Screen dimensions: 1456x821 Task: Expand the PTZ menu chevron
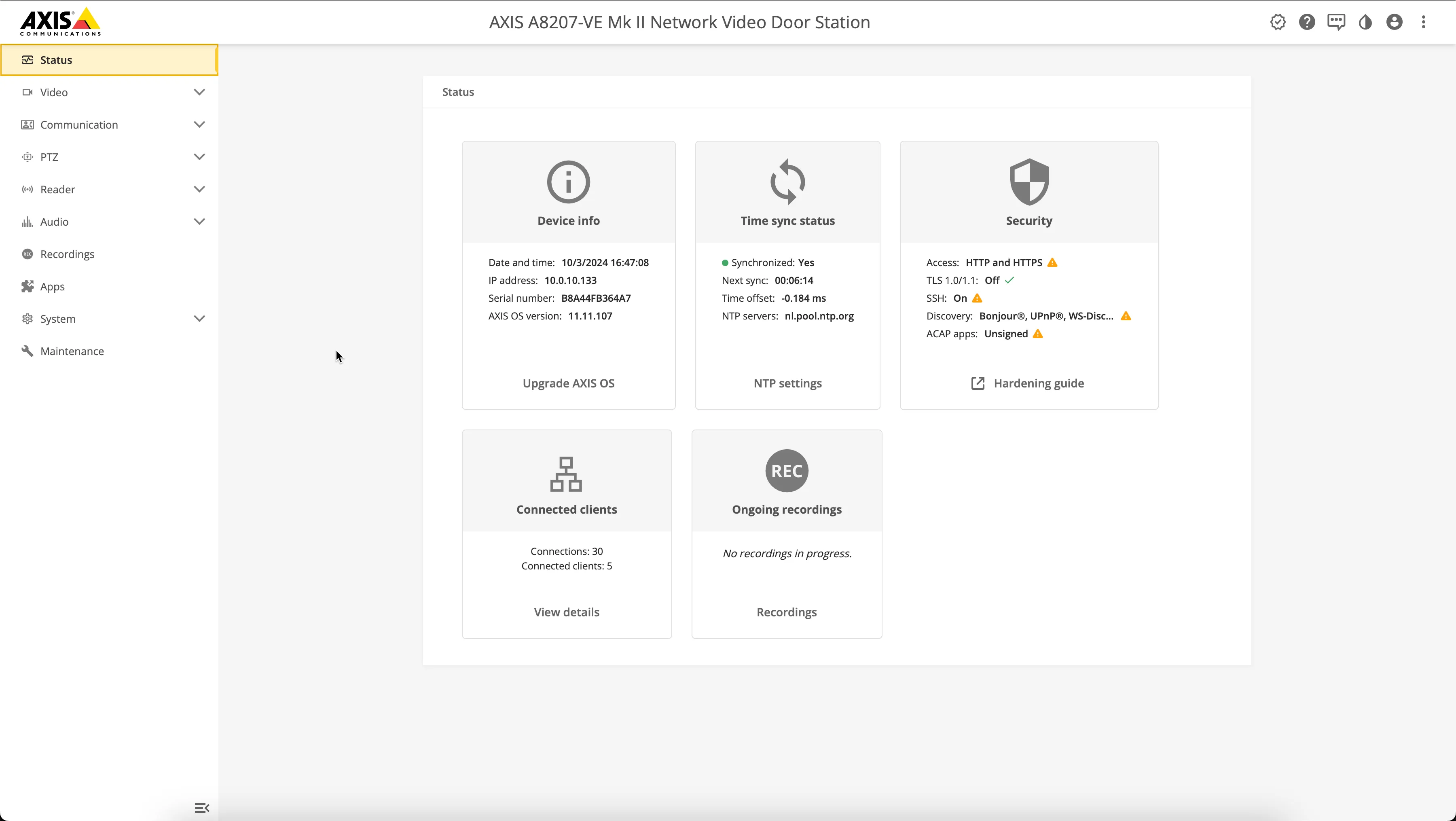pos(199,157)
